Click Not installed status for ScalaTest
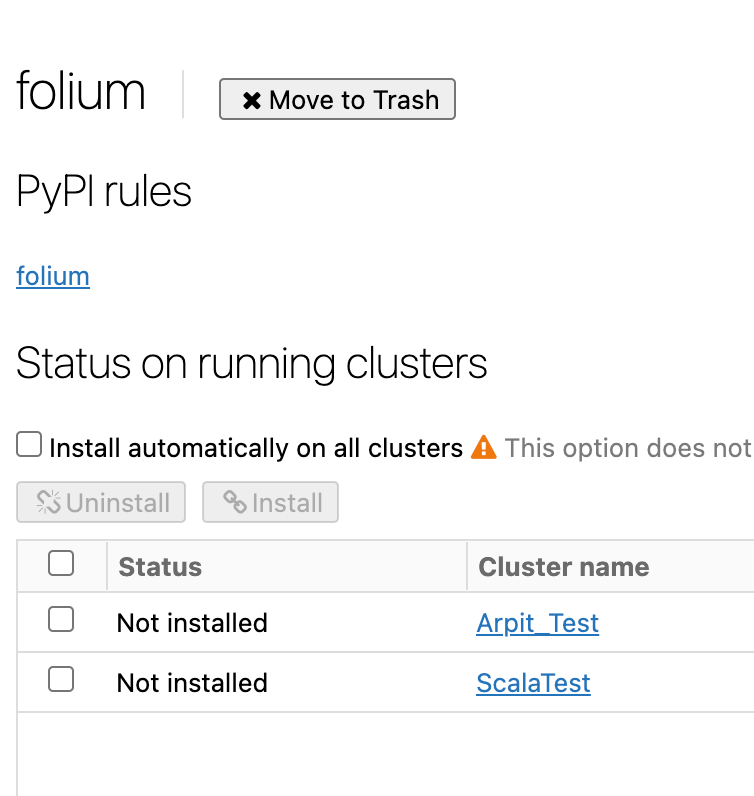Image resolution: width=754 pixels, height=796 pixels. click(192, 683)
